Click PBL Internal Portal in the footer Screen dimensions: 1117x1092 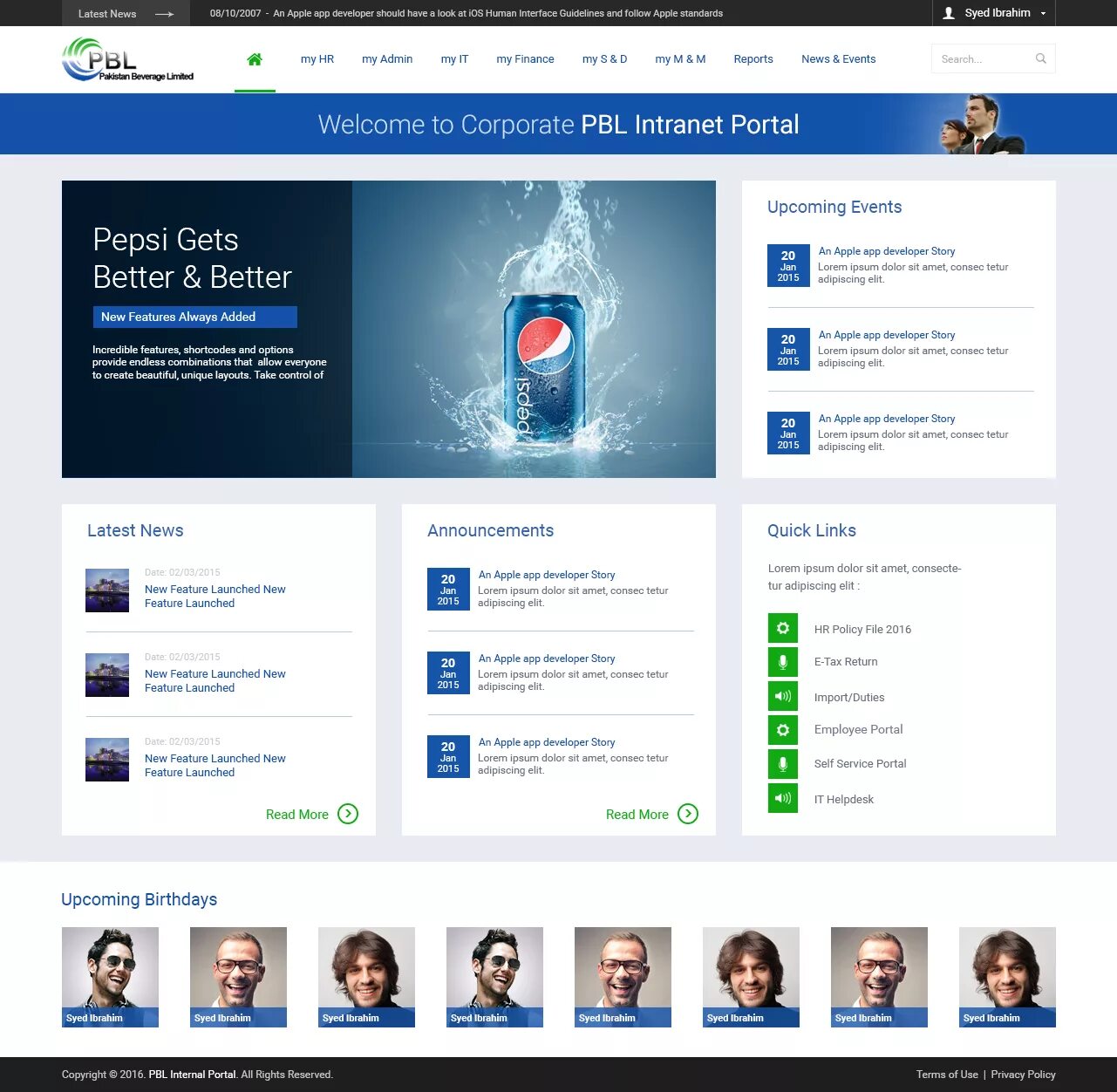coord(192,1075)
